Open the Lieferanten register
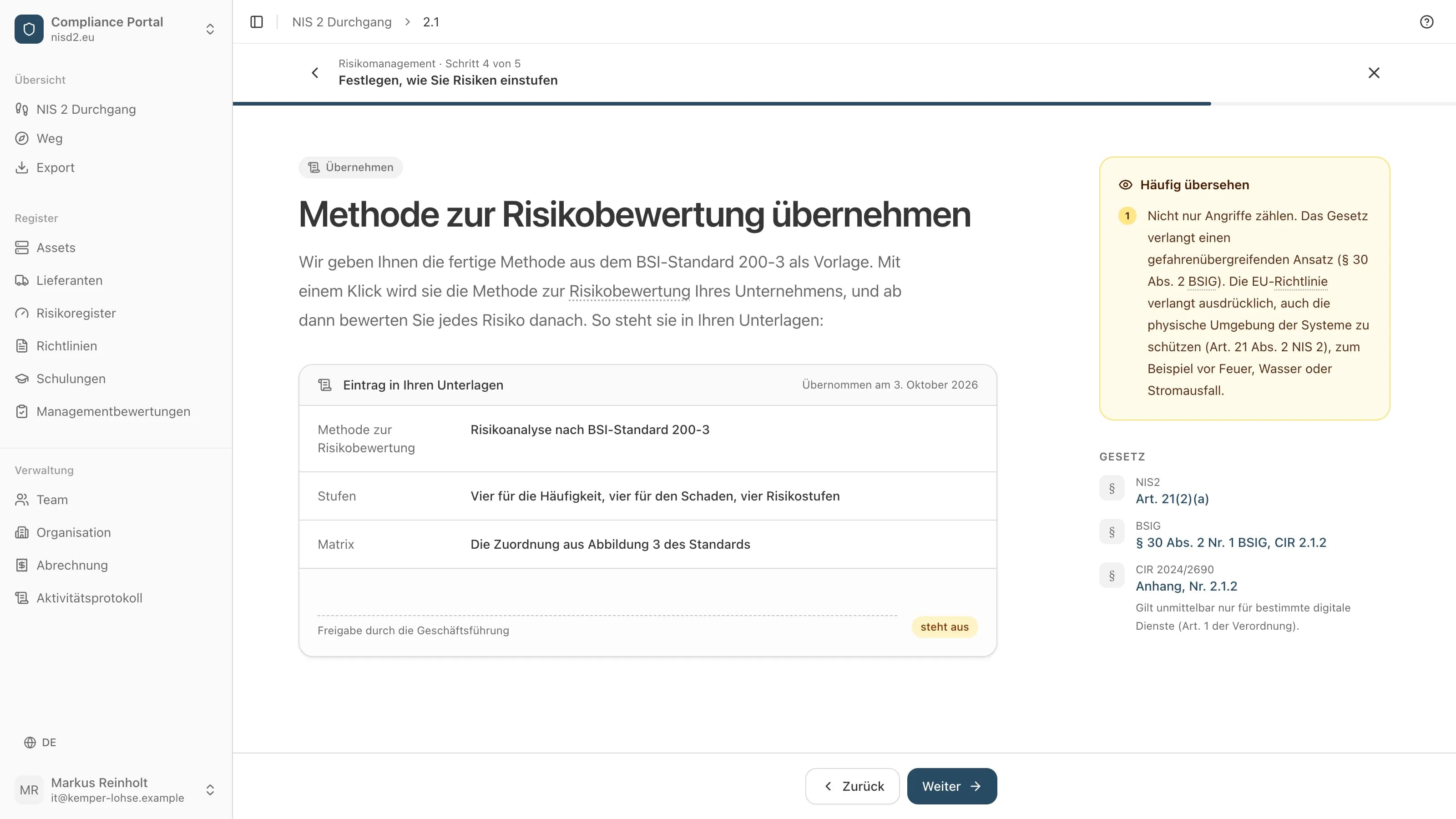 [70, 280]
